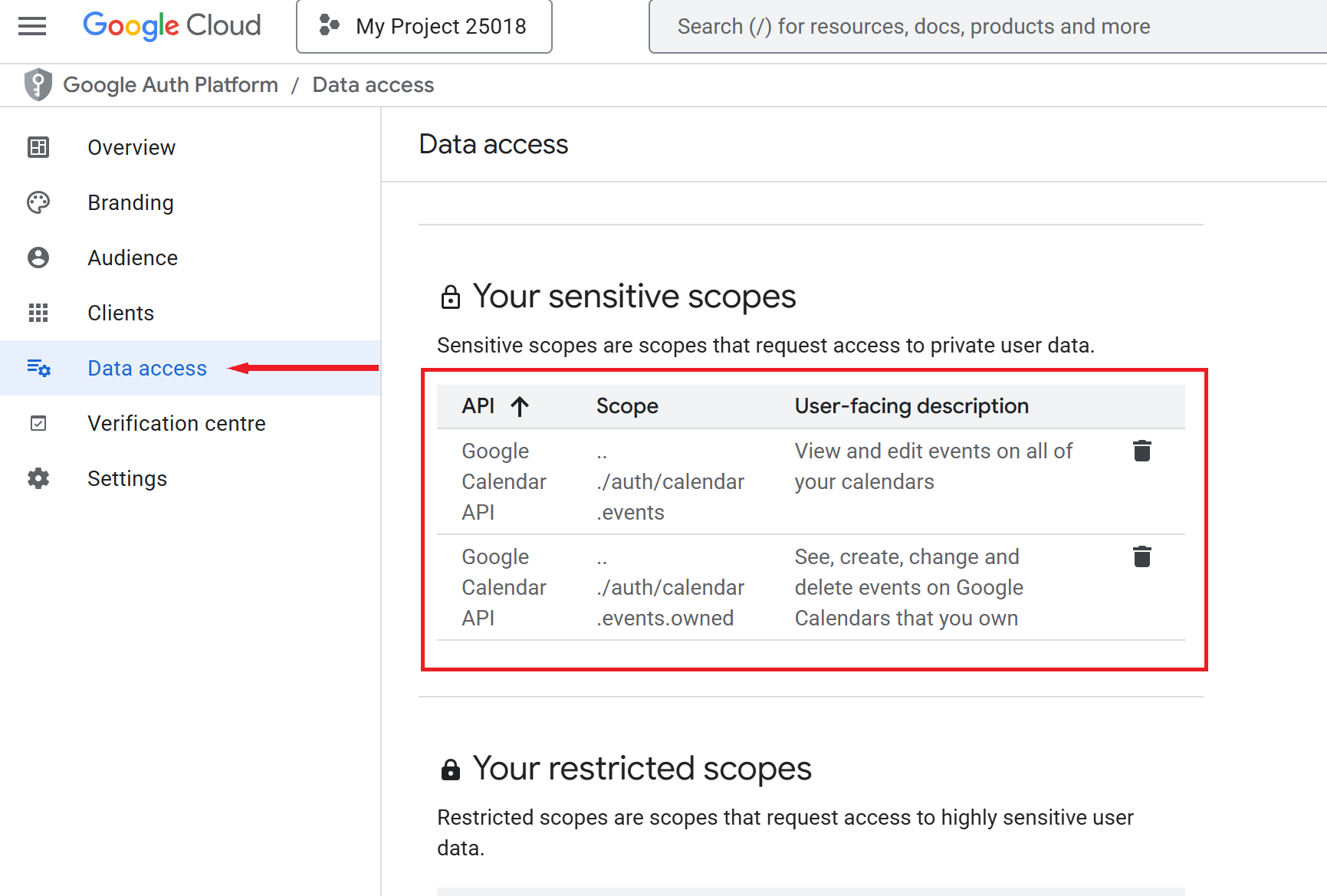Click the Verification centre checkbox icon
The image size is (1327, 896).
pyautogui.click(x=38, y=423)
